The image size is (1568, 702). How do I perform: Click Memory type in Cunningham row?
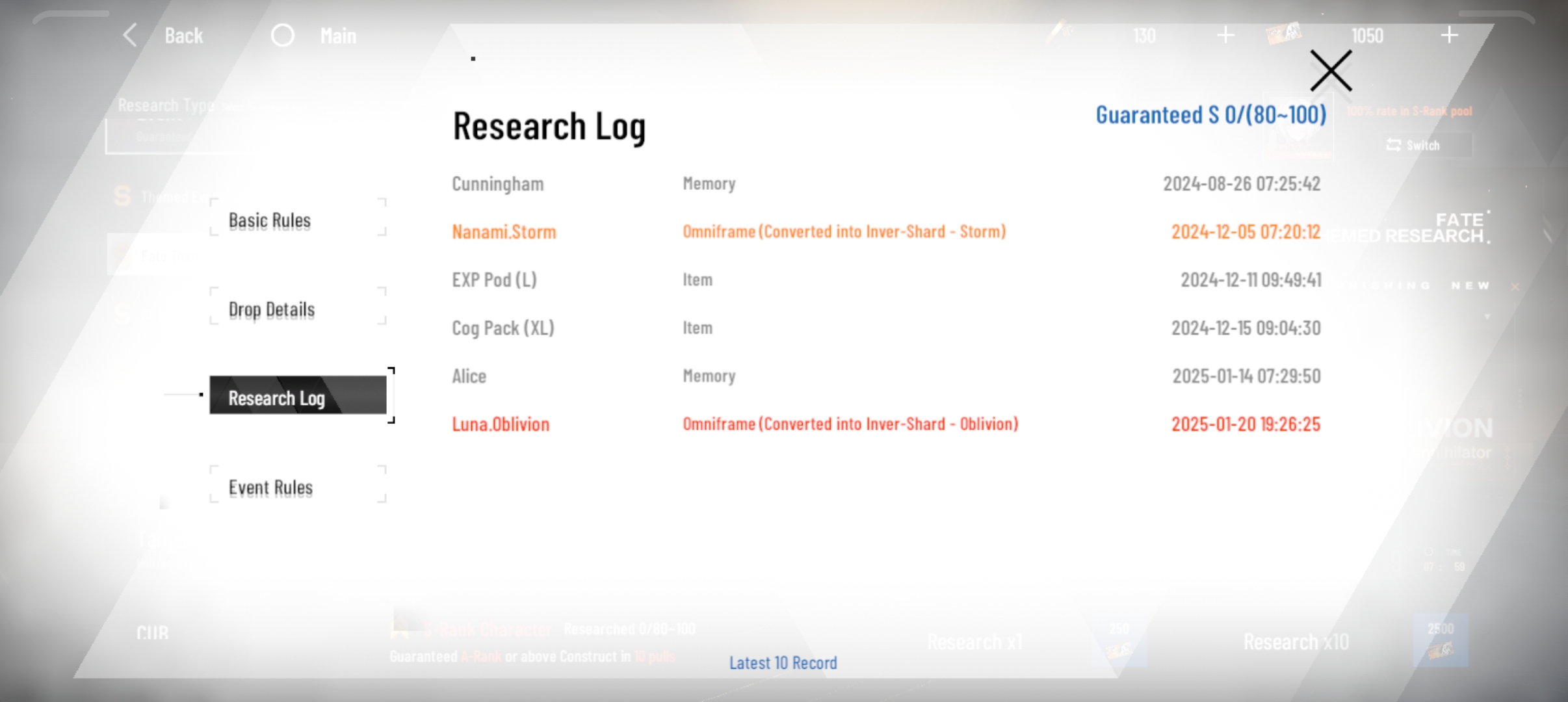coord(709,184)
